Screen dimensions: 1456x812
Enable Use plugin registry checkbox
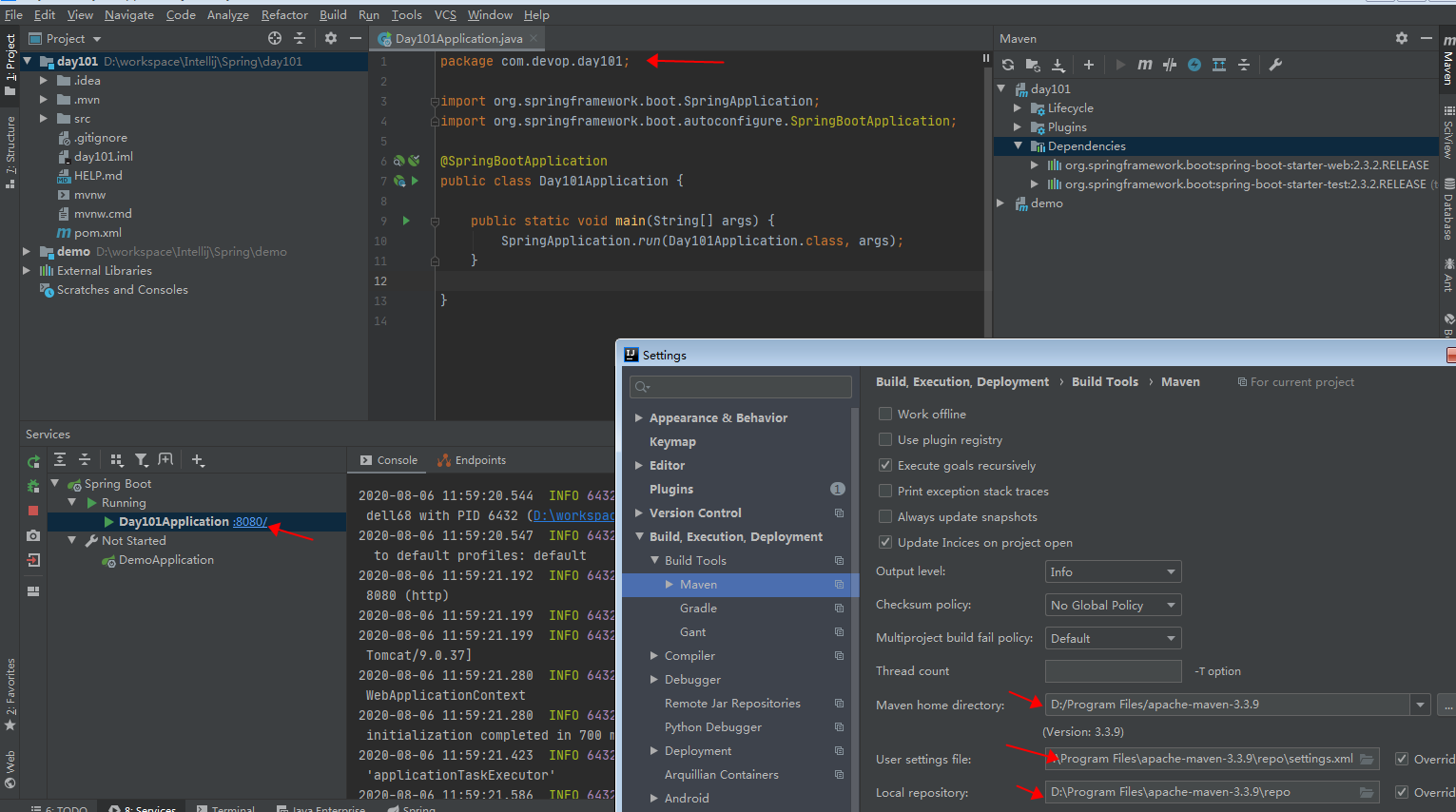pyautogui.click(x=885, y=439)
